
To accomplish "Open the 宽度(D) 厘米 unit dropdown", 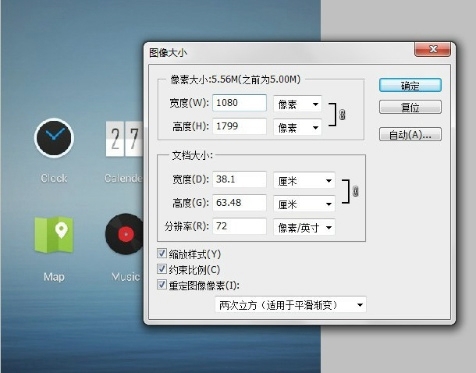I will coord(304,180).
